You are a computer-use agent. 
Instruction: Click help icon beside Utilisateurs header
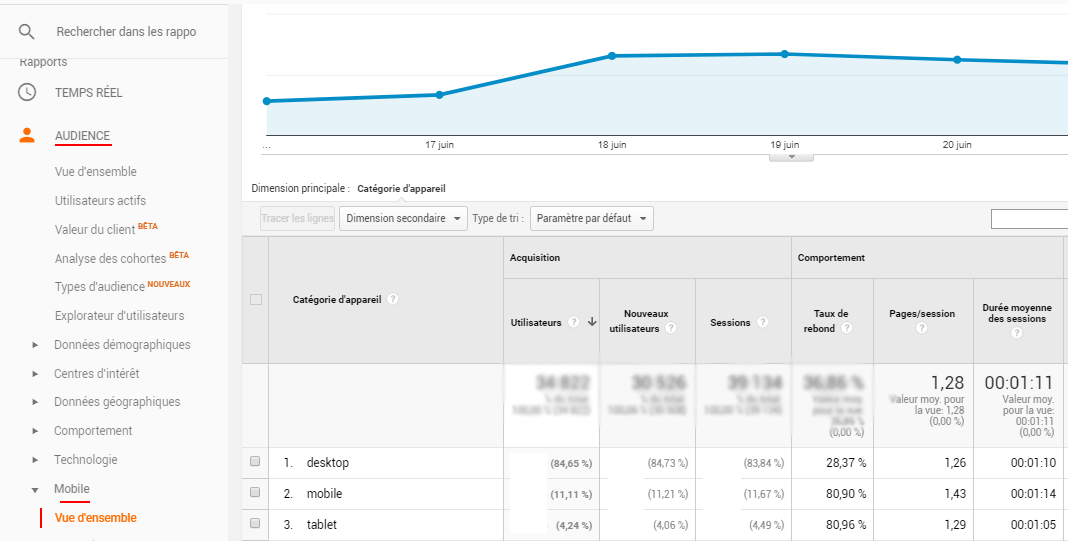tap(574, 322)
